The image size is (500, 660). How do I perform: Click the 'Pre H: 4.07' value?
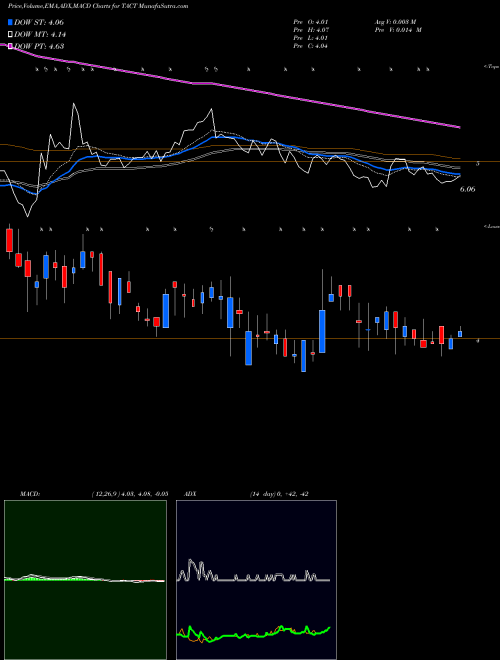(x=311, y=30)
